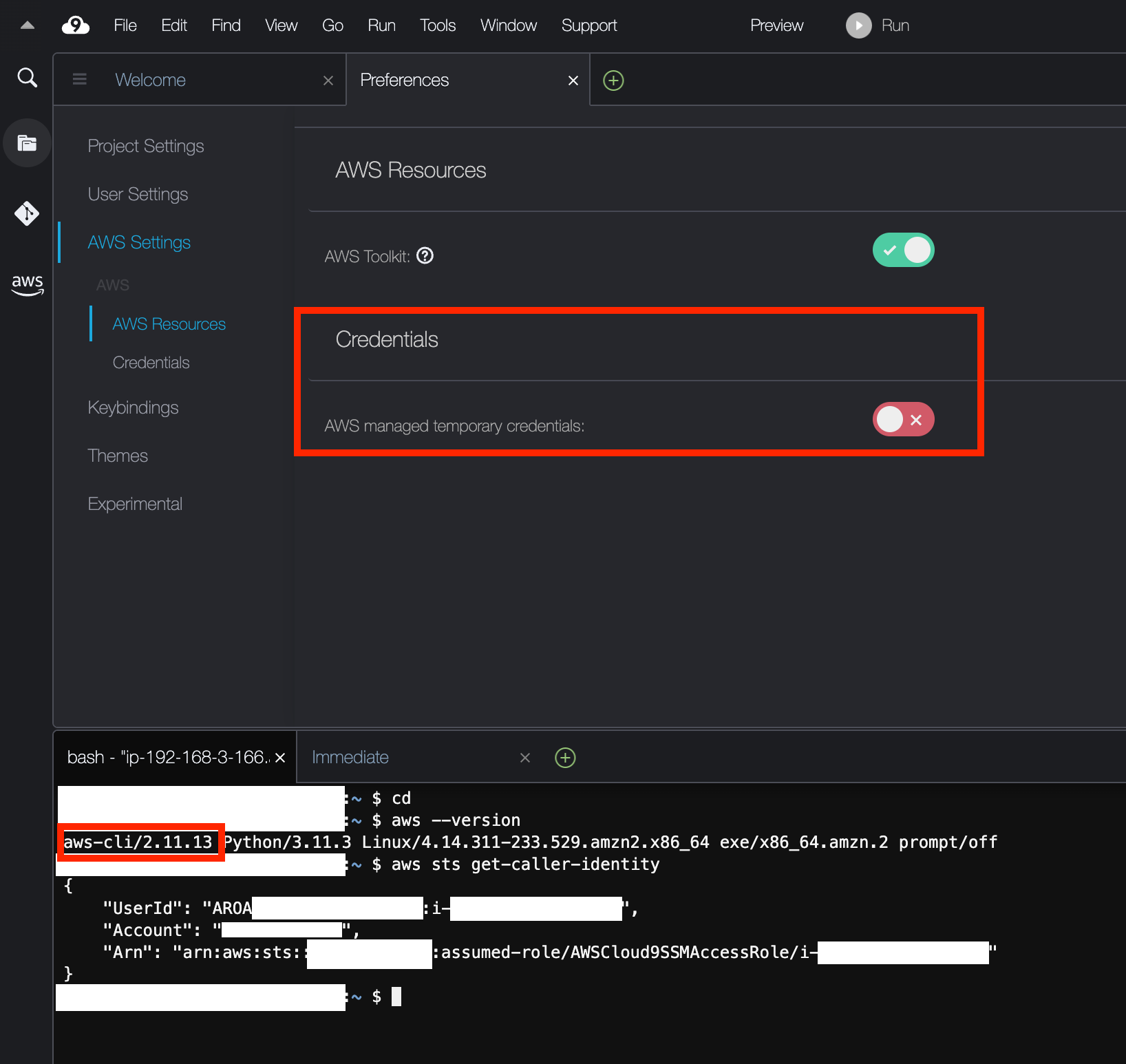The width and height of the screenshot is (1126, 1064).
Task: Collapse the top bar with the eject arrow
Action: (x=27, y=23)
